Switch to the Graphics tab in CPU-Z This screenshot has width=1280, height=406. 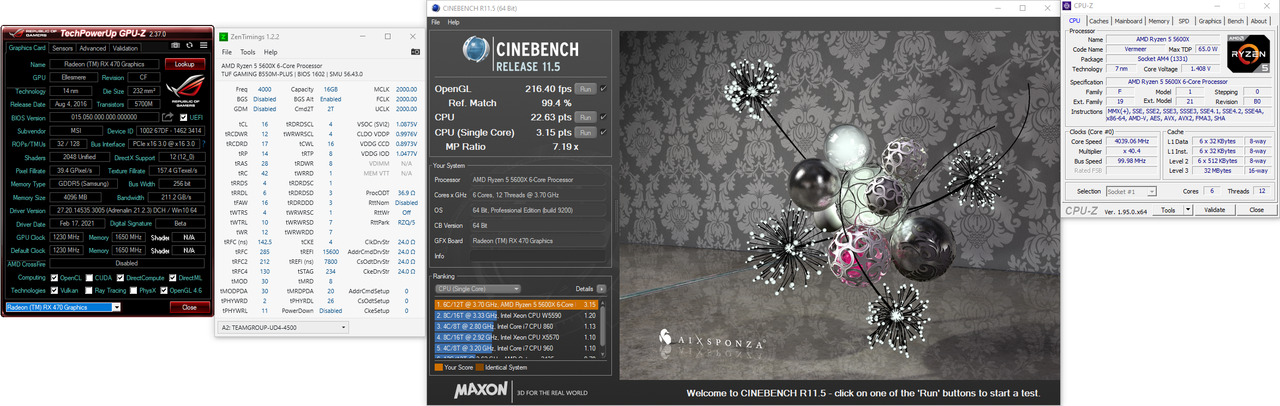(x=1210, y=21)
